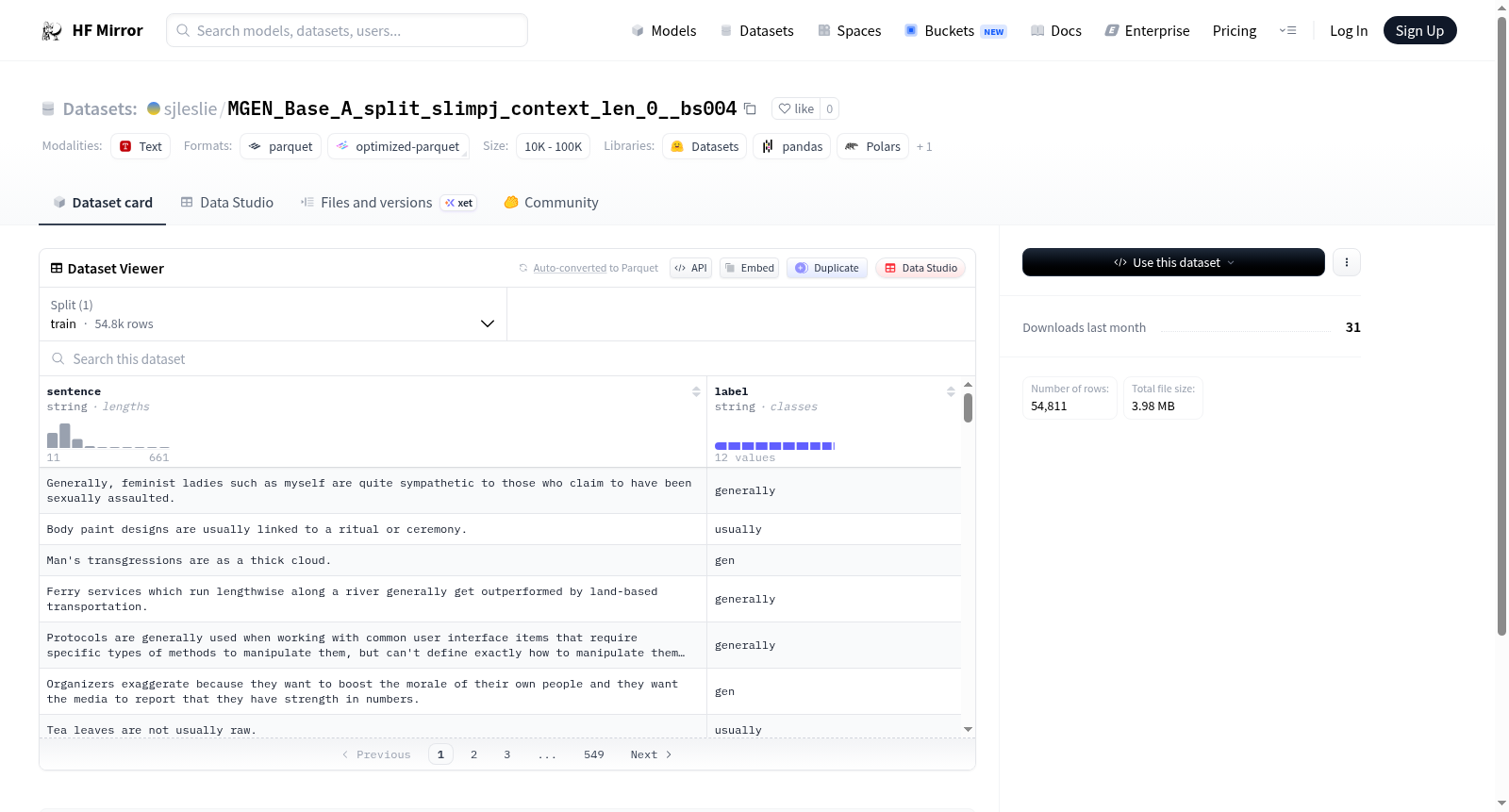Select the parquet format tag
The height and width of the screenshot is (812, 1509).
tap(281, 146)
